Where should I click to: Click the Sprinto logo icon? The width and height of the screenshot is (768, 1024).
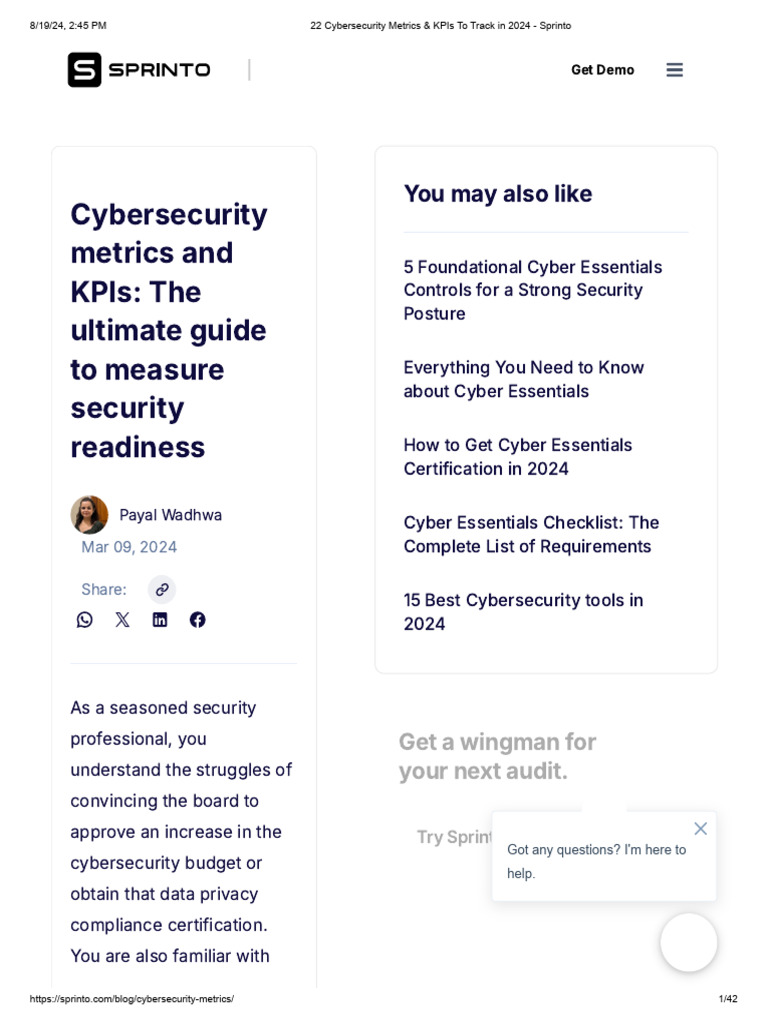(x=85, y=70)
